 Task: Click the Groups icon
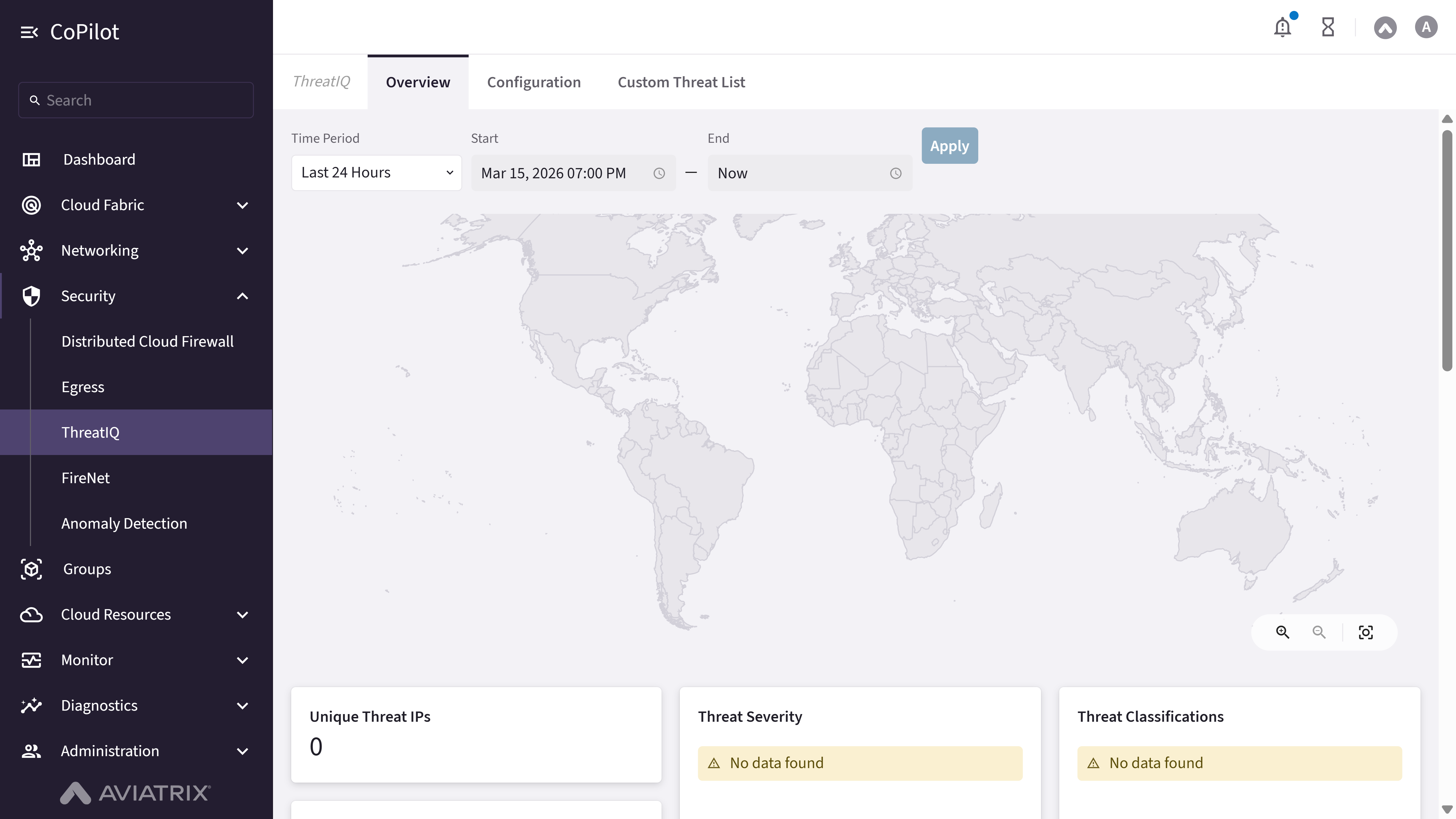(31, 569)
